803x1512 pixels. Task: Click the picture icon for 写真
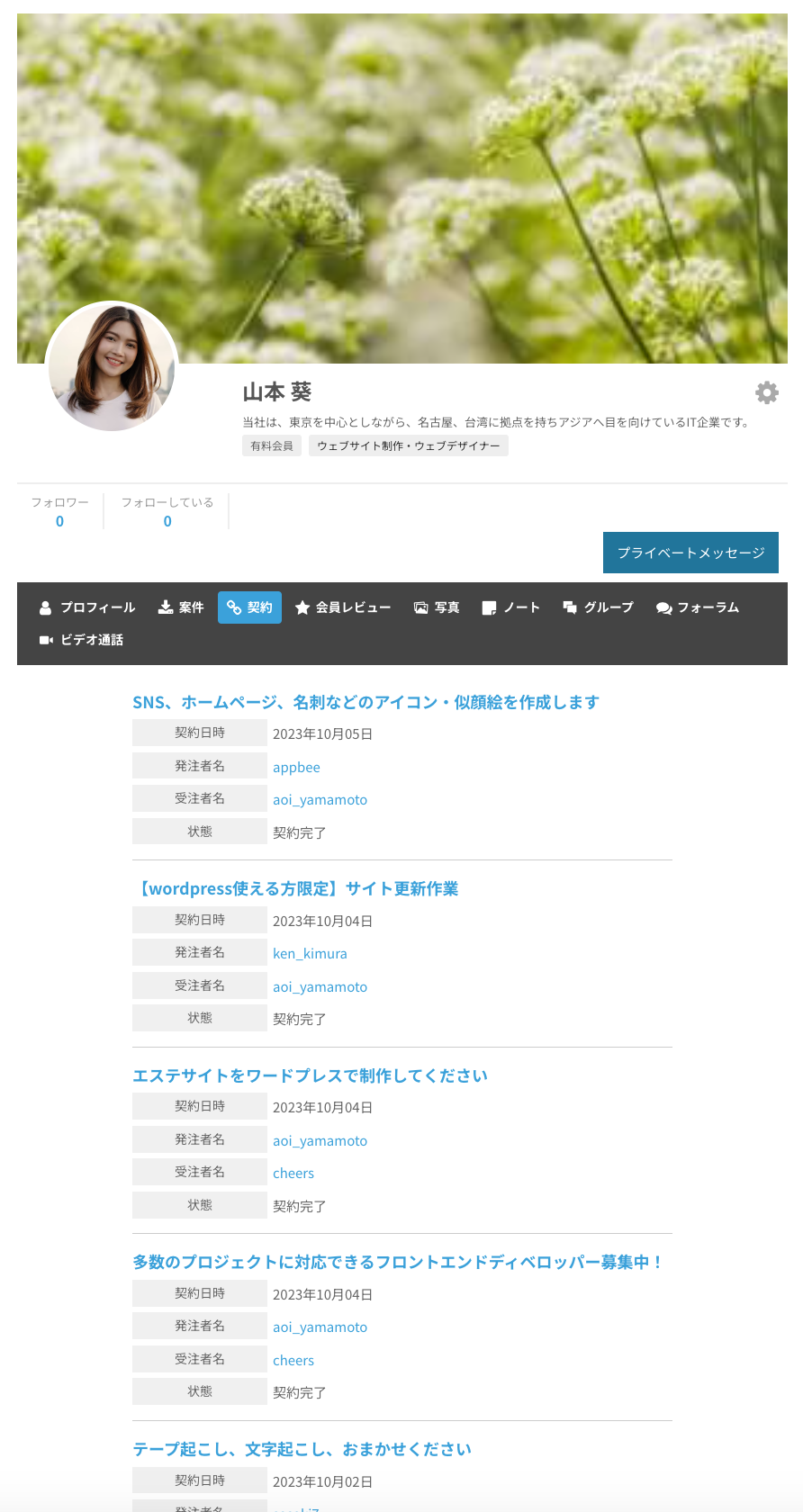pos(420,608)
